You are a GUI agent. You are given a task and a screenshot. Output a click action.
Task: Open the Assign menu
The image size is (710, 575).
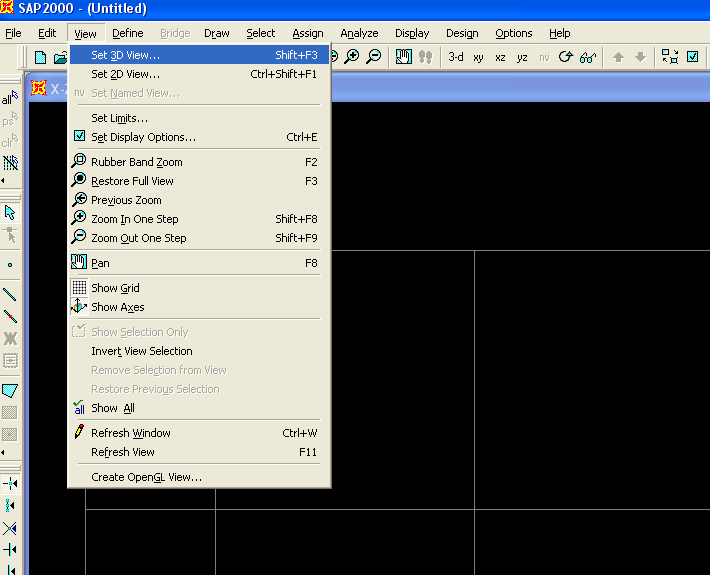pos(308,34)
